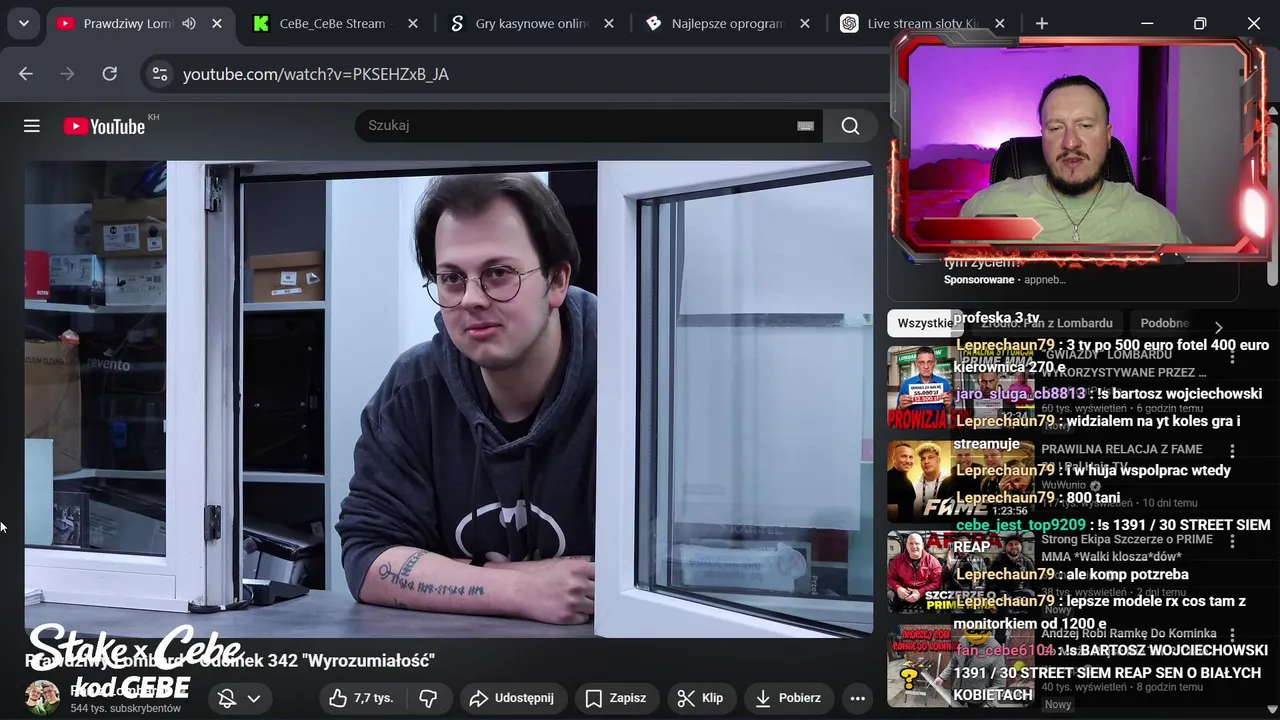Viewport: 1280px width, 720px height.
Task: Toggle the notification bell for the channel
Action: coord(227,698)
